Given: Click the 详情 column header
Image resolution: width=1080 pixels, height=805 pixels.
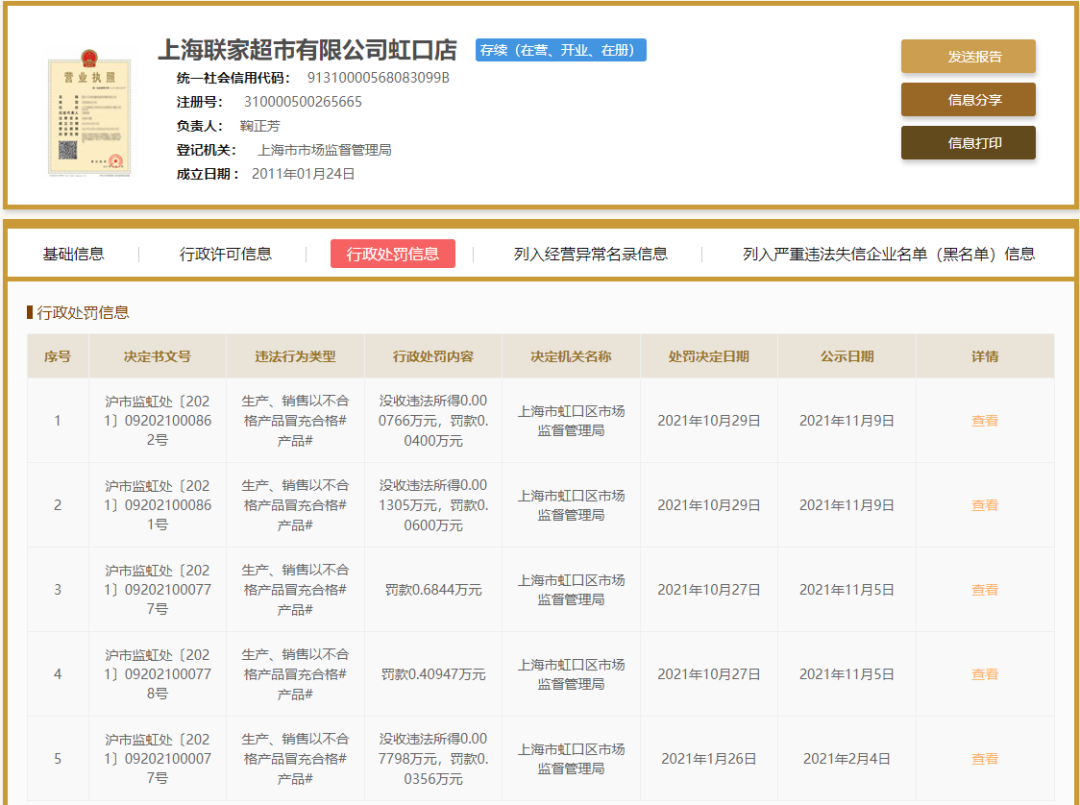Looking at the screenshot, I should (984, 357).
